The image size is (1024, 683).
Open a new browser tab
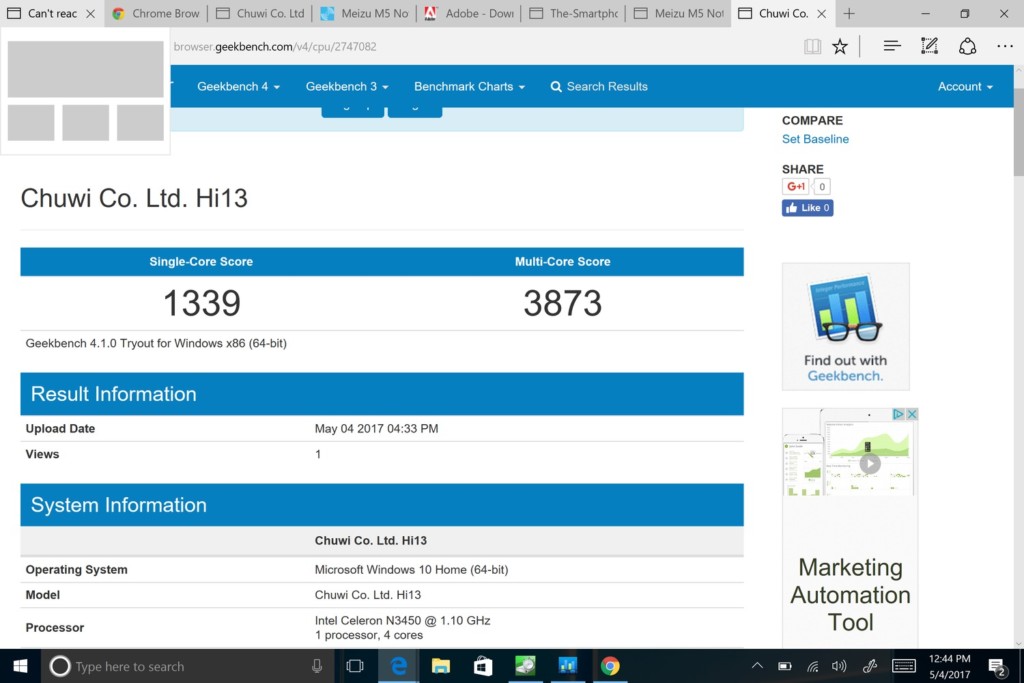tap(849, 13)
